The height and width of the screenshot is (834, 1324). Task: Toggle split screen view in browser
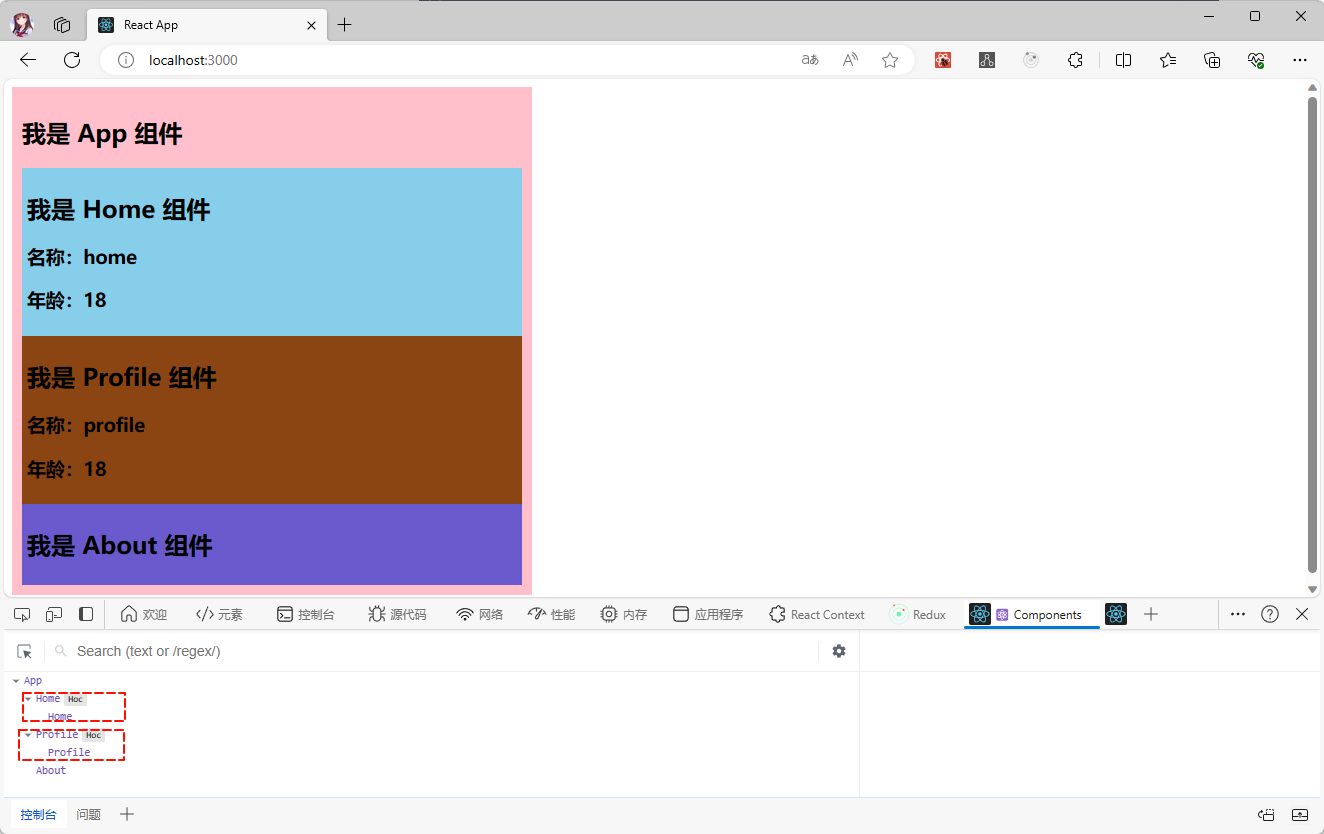(x=1123, y=60)
